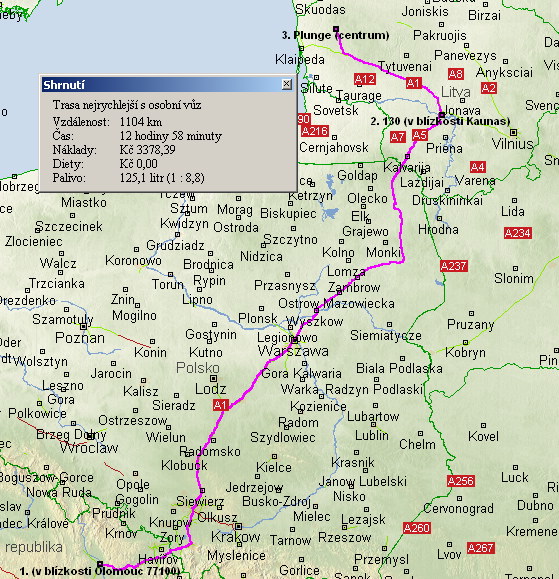Screen dimensions: 559x579
Task: Click the A237 road shield near Hrodna
Action: pyautogui.click(x=454, y=266)
